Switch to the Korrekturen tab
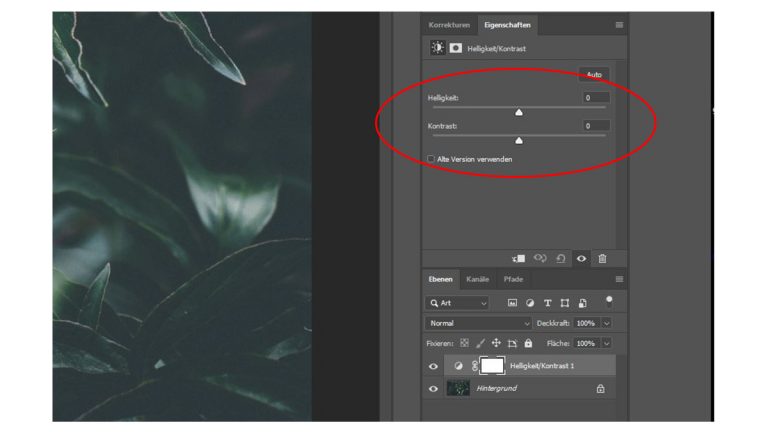Viewport: 768px width, 432px height. 449,24
